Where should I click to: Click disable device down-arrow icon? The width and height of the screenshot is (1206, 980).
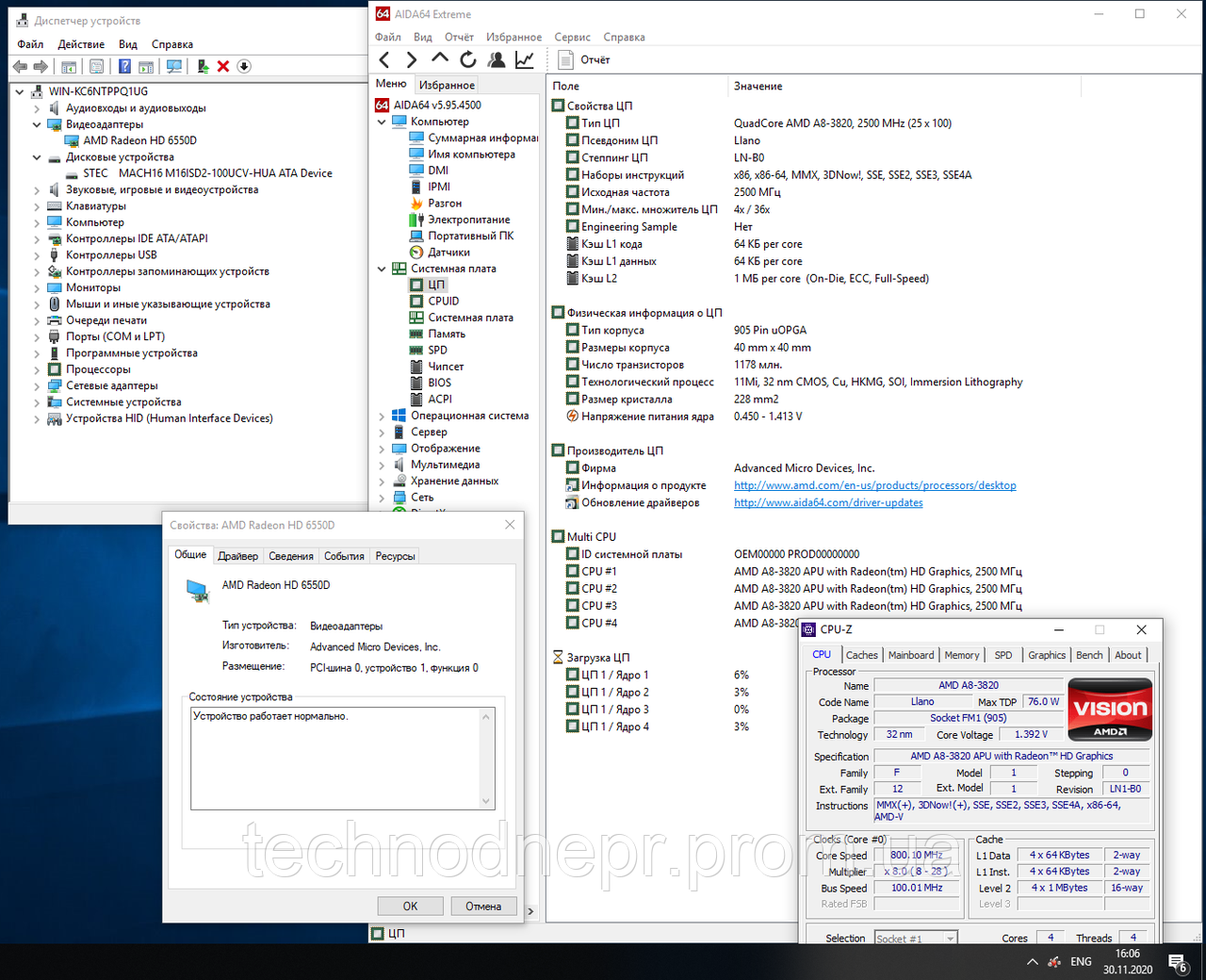pos(244,67)
